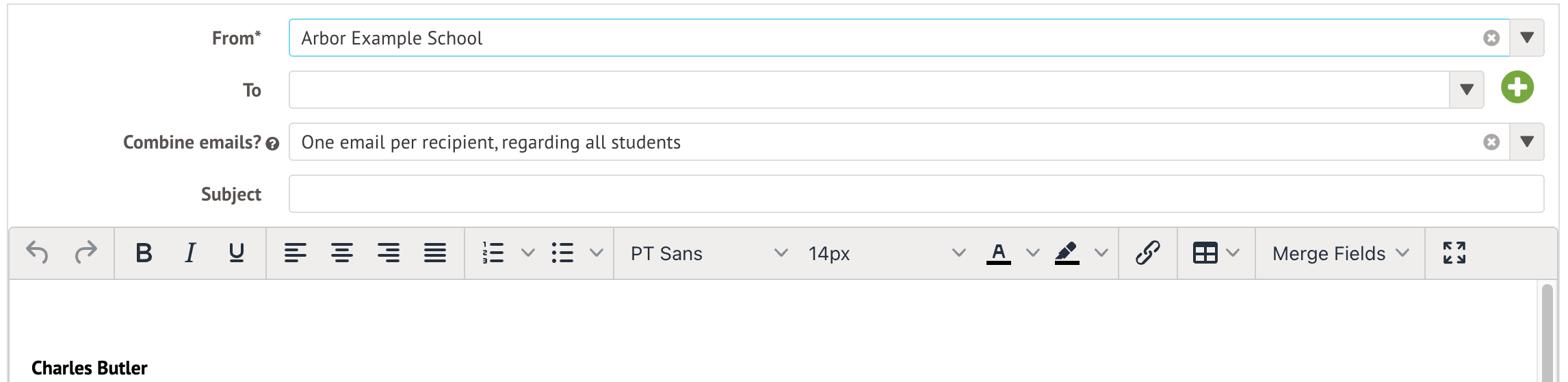This screenshot has height=382, width=1568.
Task: Align text to the left
Action: click(296, 253)
